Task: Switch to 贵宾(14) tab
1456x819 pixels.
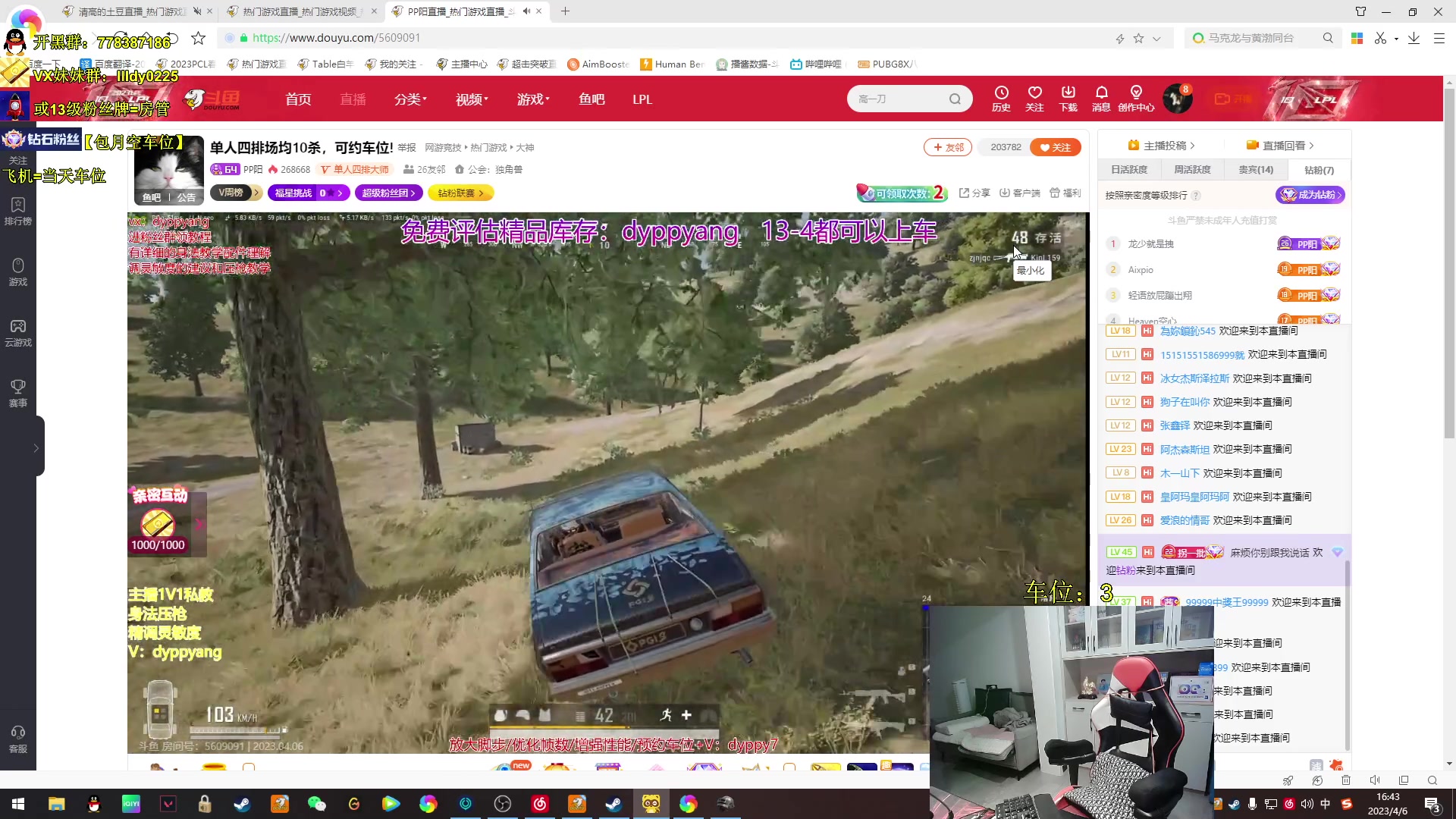Action: [x=1256, y=170]
